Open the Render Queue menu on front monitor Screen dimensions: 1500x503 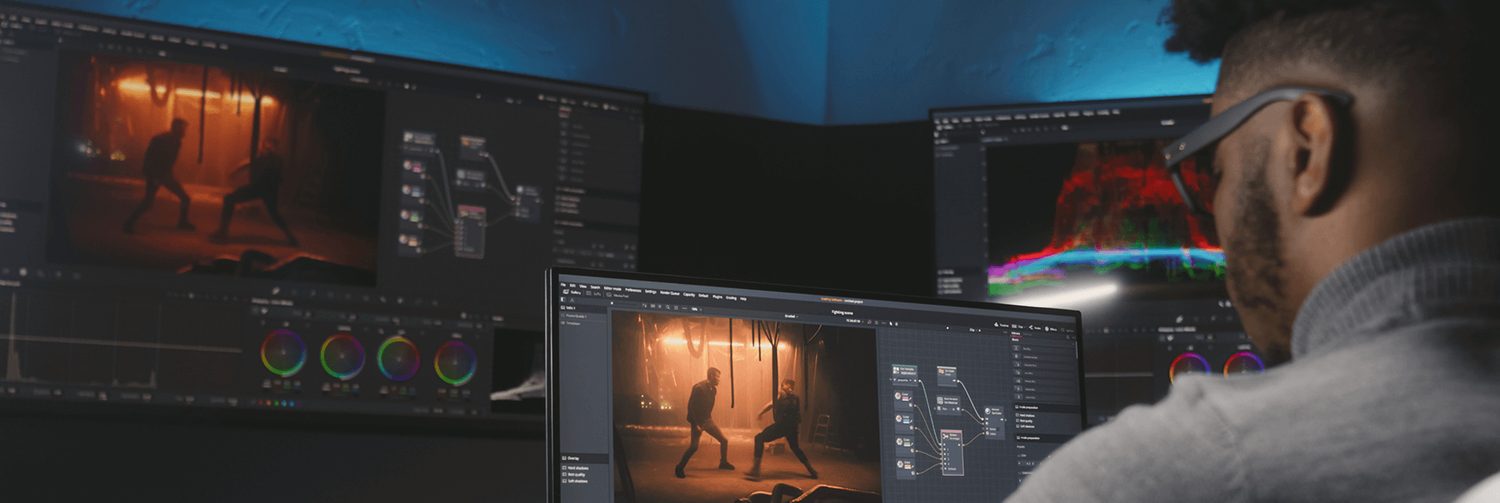(x=670, y=293)
